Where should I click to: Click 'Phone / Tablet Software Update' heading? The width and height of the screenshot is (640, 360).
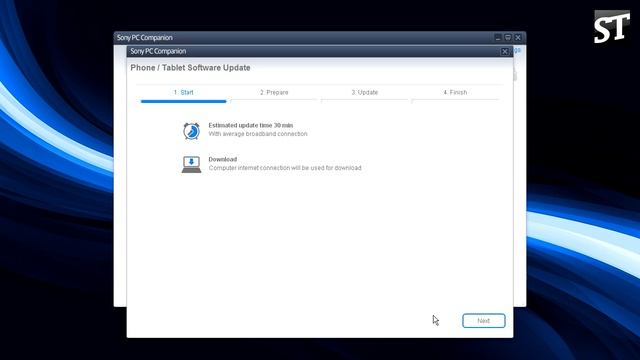pos(190,68)
